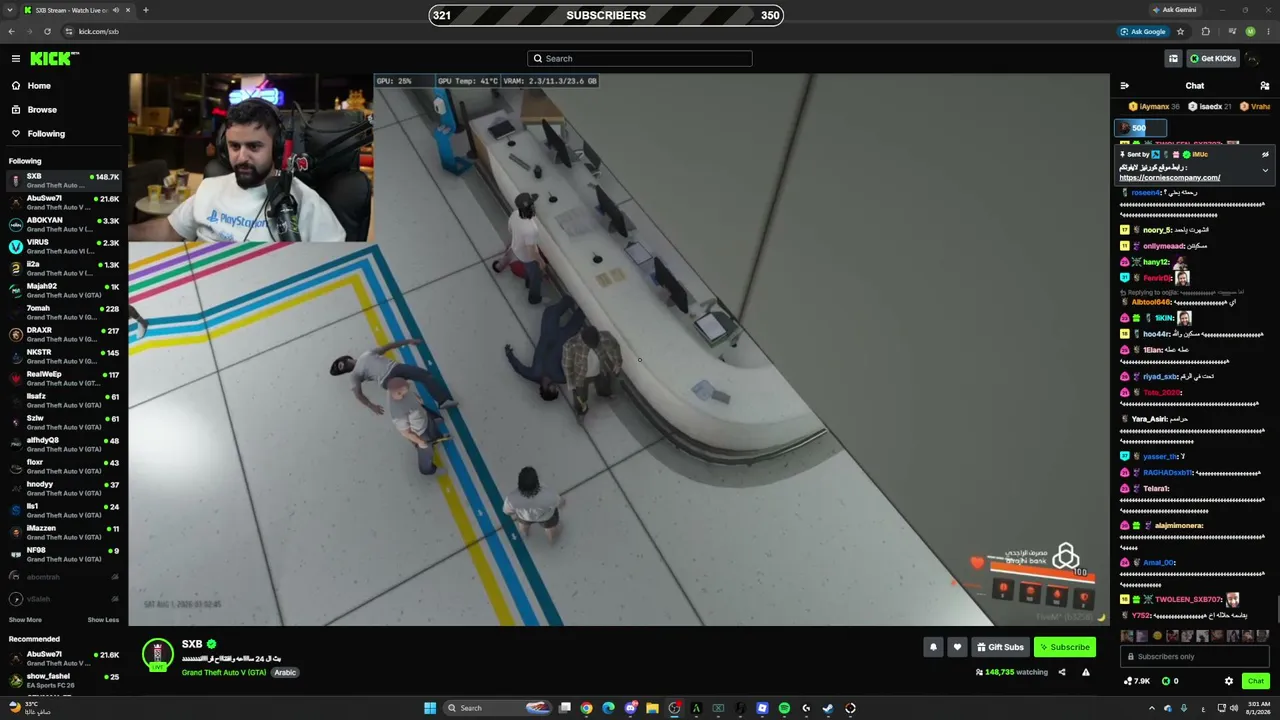Image resolution: width=1280 pixels, height=720 pixels.
Task: Toggle stream notifications bell
Action: 933,647
